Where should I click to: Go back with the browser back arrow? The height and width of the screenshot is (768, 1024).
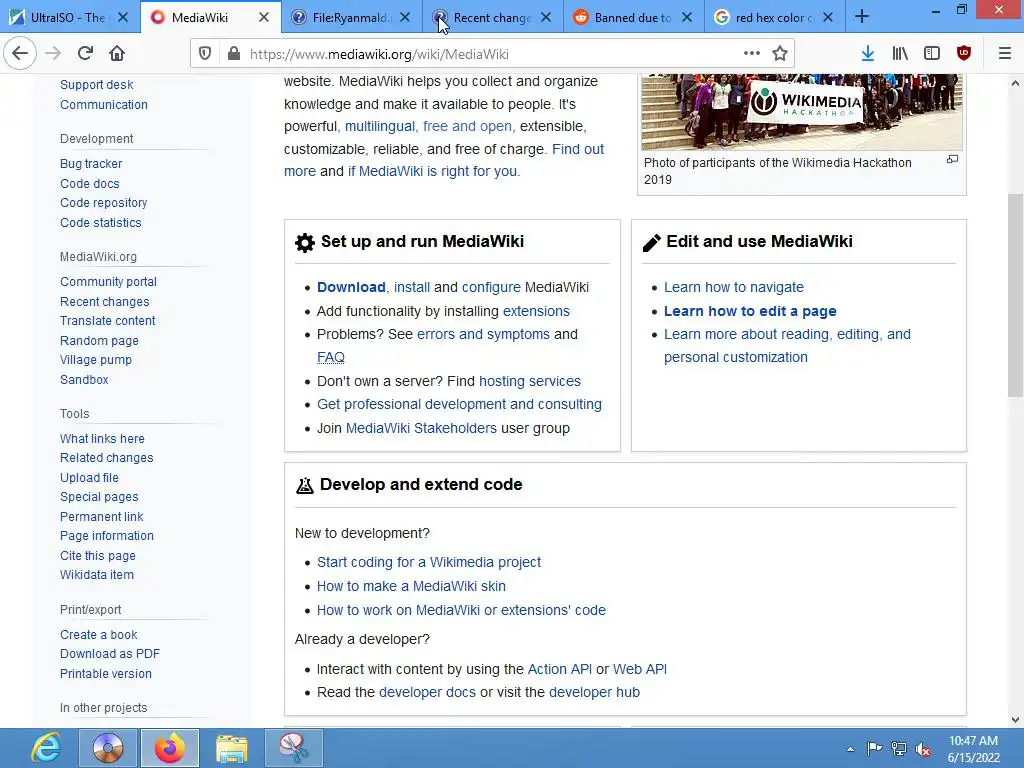click(x=20, y=54)
